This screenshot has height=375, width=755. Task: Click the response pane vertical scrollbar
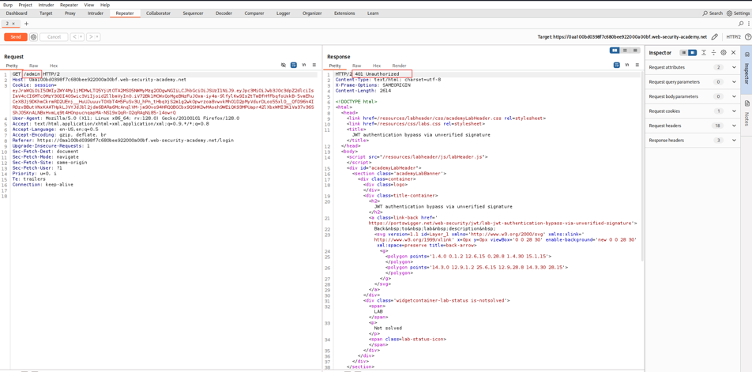point(642,166)
